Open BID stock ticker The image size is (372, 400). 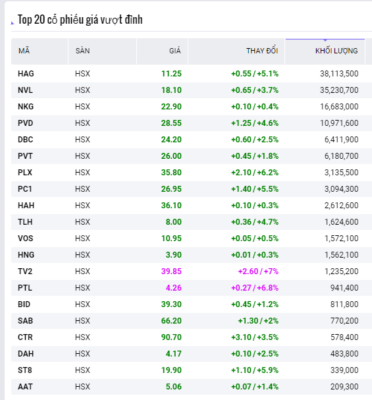click(24, 304)
